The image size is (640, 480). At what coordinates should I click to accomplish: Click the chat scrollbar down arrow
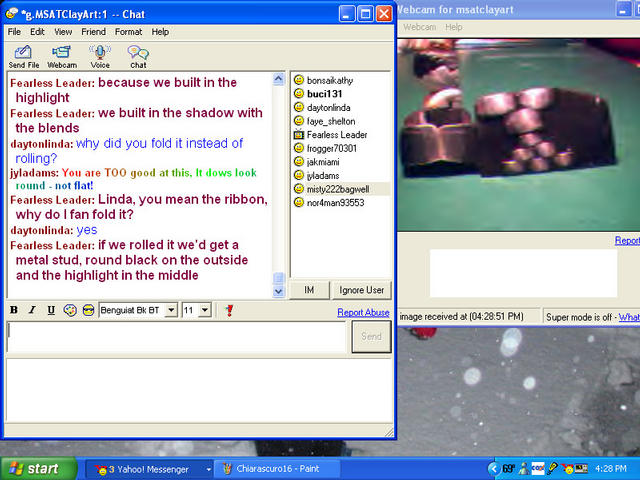pos(278,291)
